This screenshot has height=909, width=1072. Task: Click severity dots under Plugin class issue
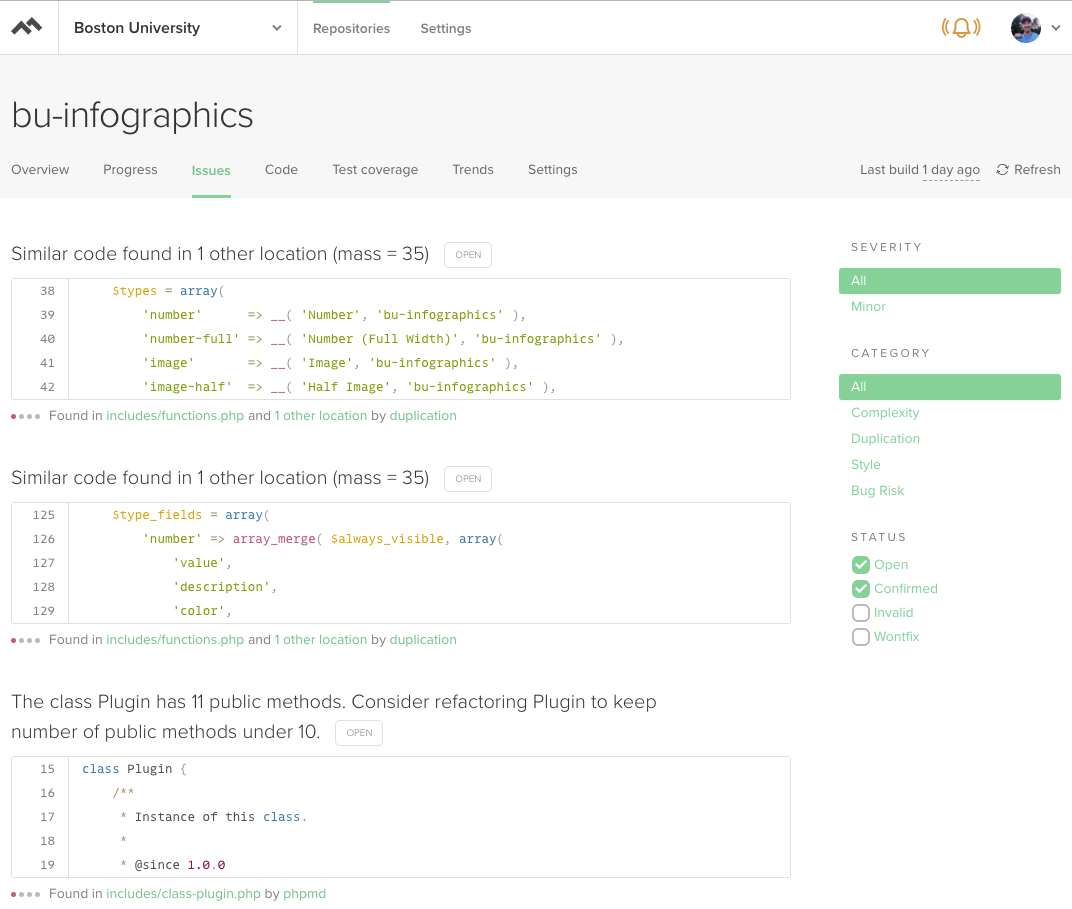coord(25,894)
